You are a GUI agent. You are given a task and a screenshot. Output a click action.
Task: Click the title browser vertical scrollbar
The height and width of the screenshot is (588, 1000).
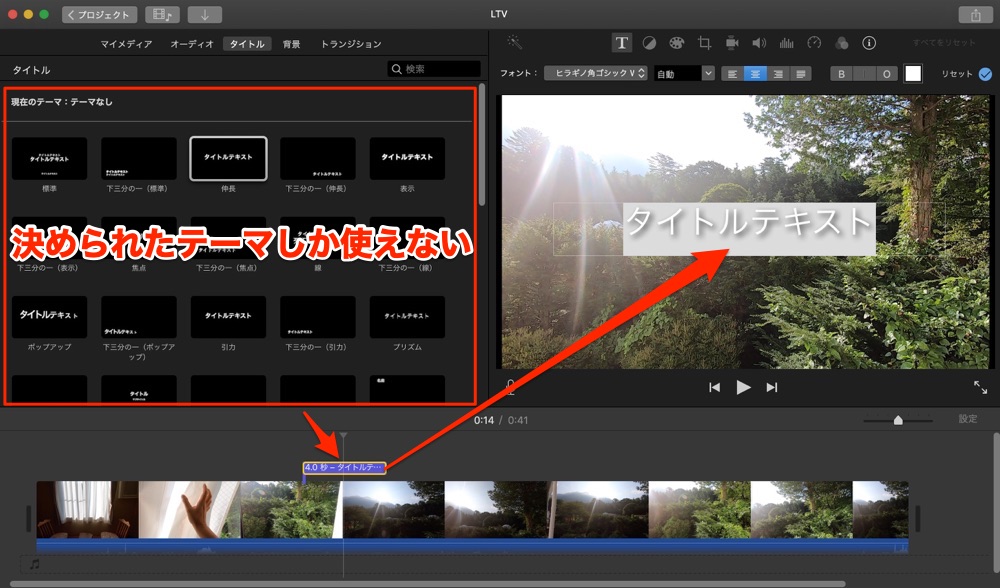[482, 145]
